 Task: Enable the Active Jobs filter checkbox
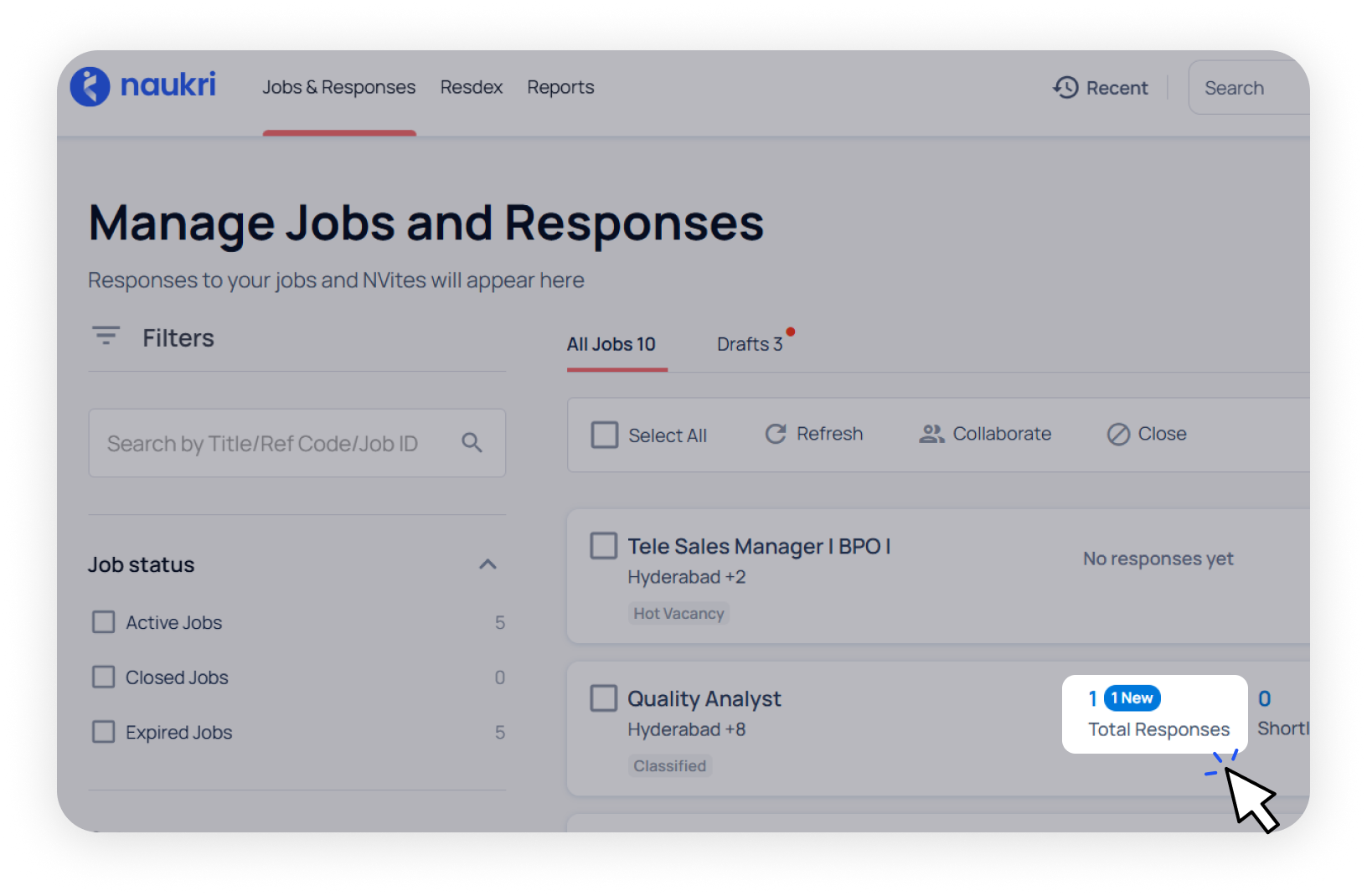point(104,622)
